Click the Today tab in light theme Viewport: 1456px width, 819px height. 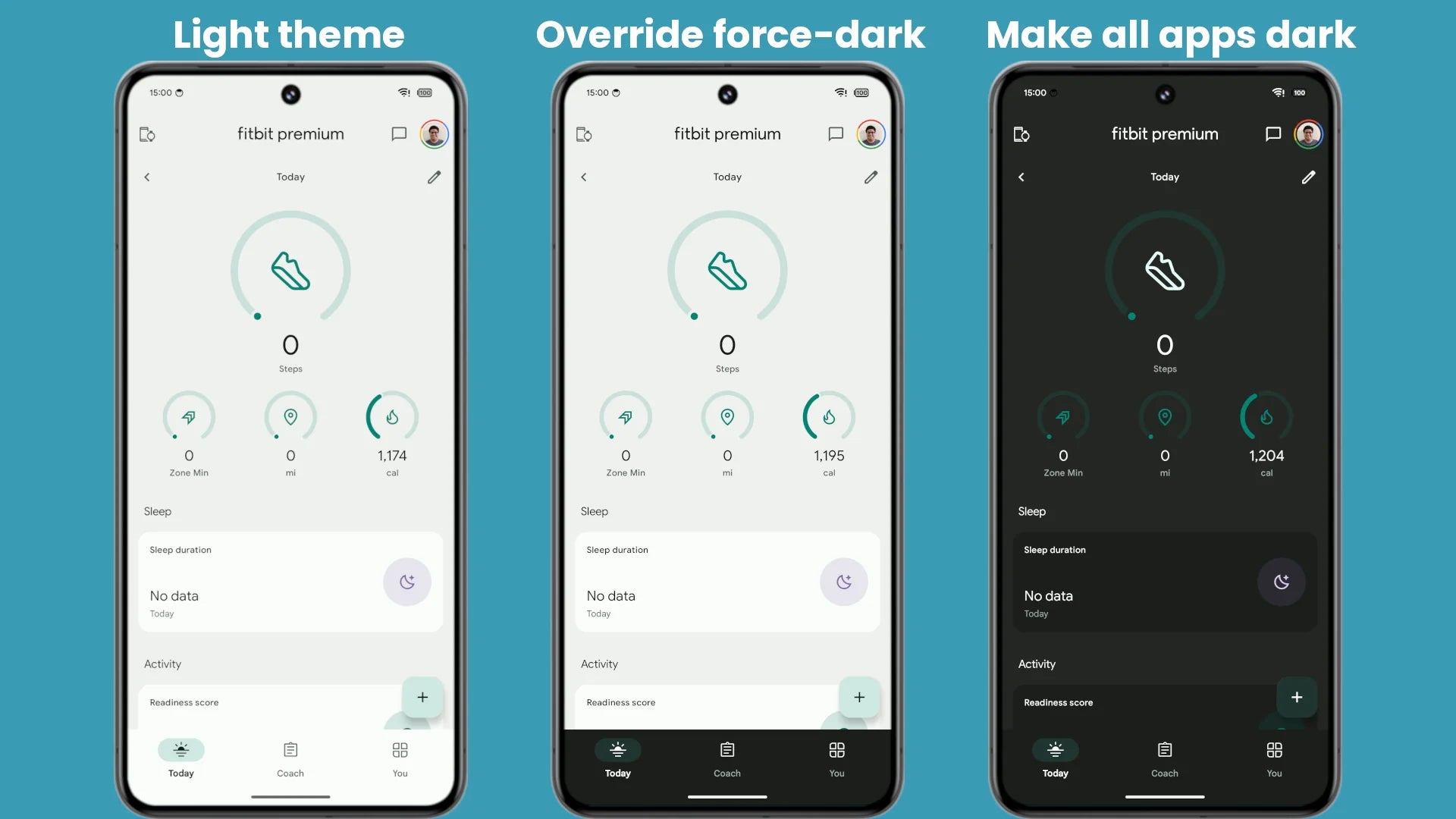(180, 758)
